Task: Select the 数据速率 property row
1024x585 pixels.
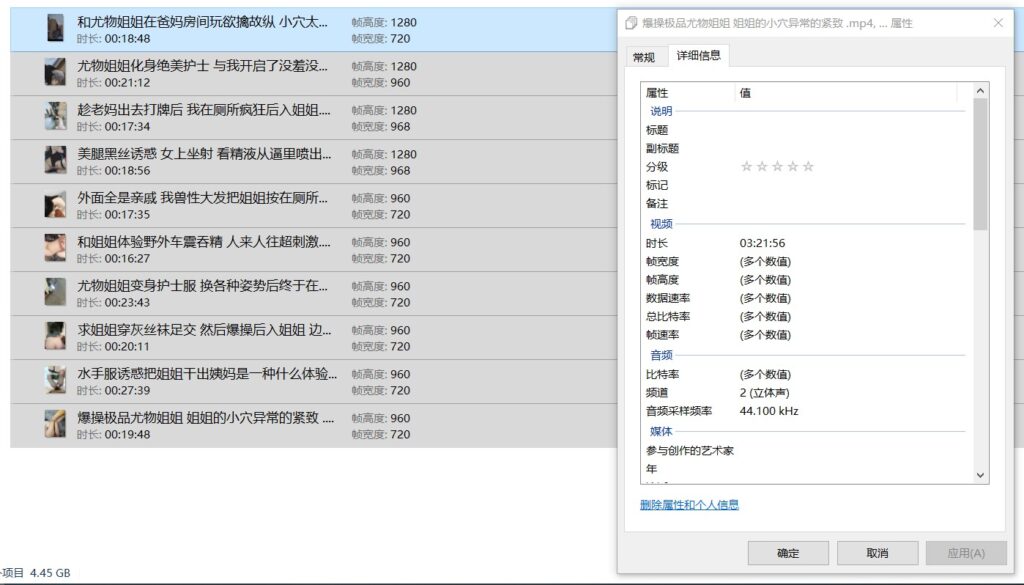Action: coord(805,298)
